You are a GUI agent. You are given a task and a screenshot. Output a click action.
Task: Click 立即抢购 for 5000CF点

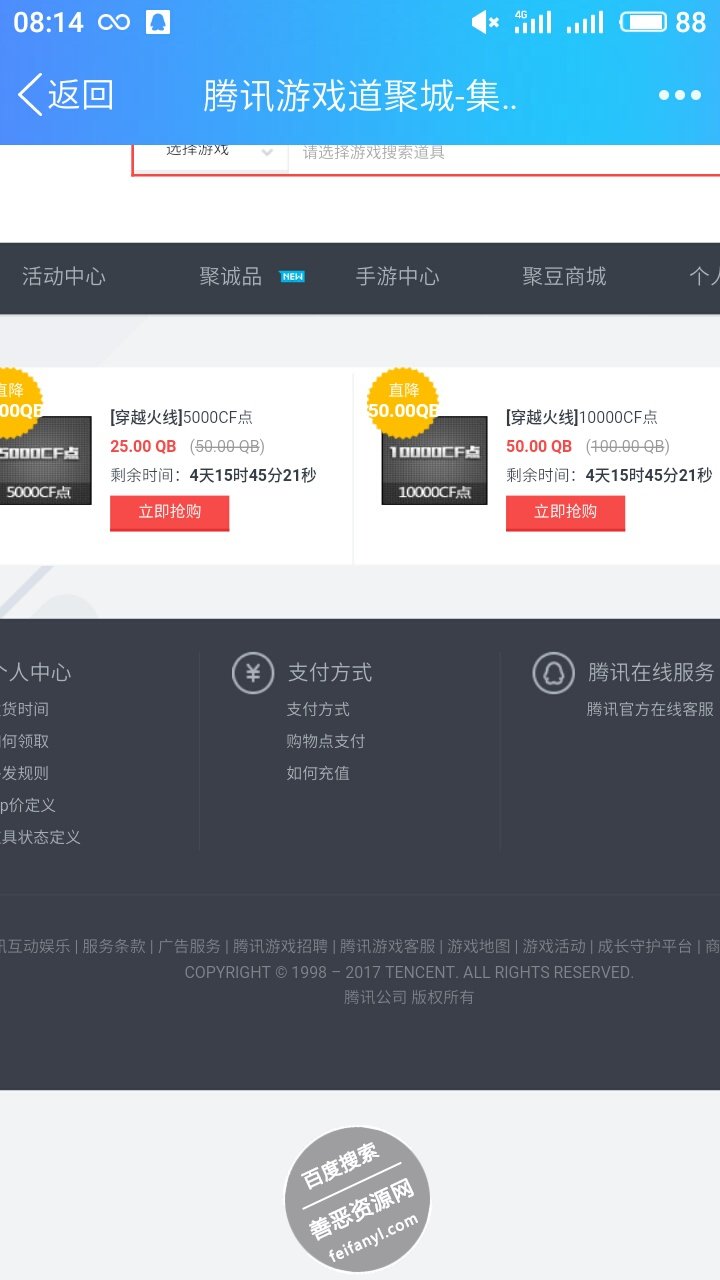[169, 512]
